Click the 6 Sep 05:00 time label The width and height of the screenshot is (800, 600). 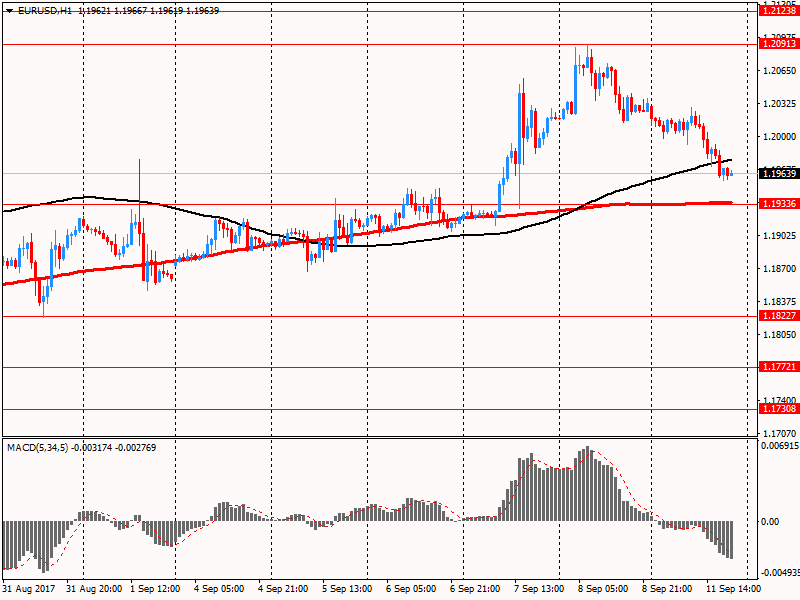point(411,589)
